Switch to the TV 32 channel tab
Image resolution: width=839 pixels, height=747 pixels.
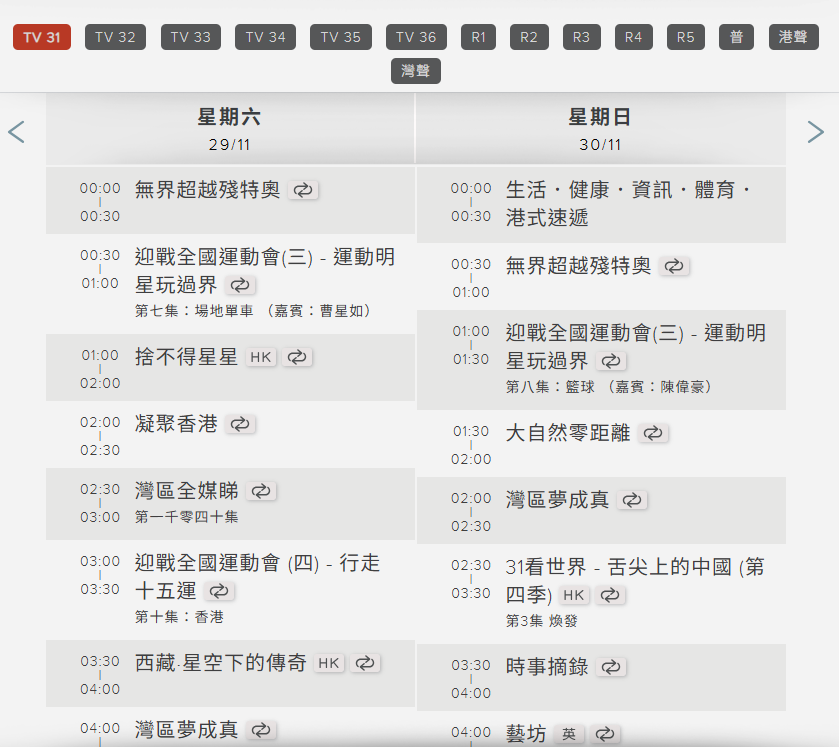[114, 37]
